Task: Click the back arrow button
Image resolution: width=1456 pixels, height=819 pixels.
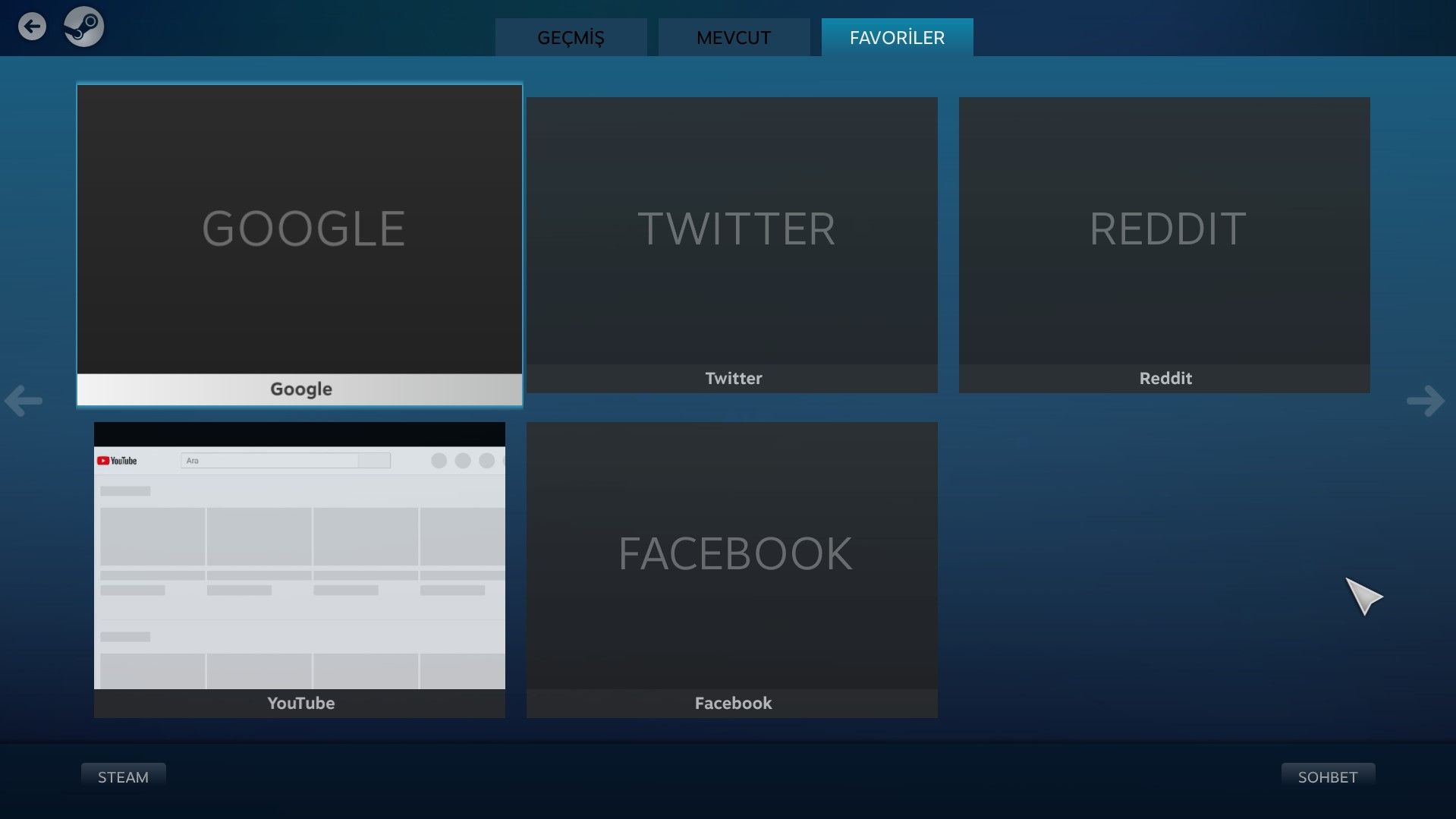Action: point(32,27)
